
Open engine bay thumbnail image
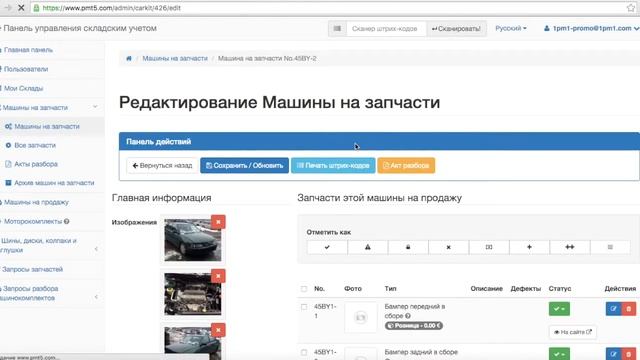(193, 294)
